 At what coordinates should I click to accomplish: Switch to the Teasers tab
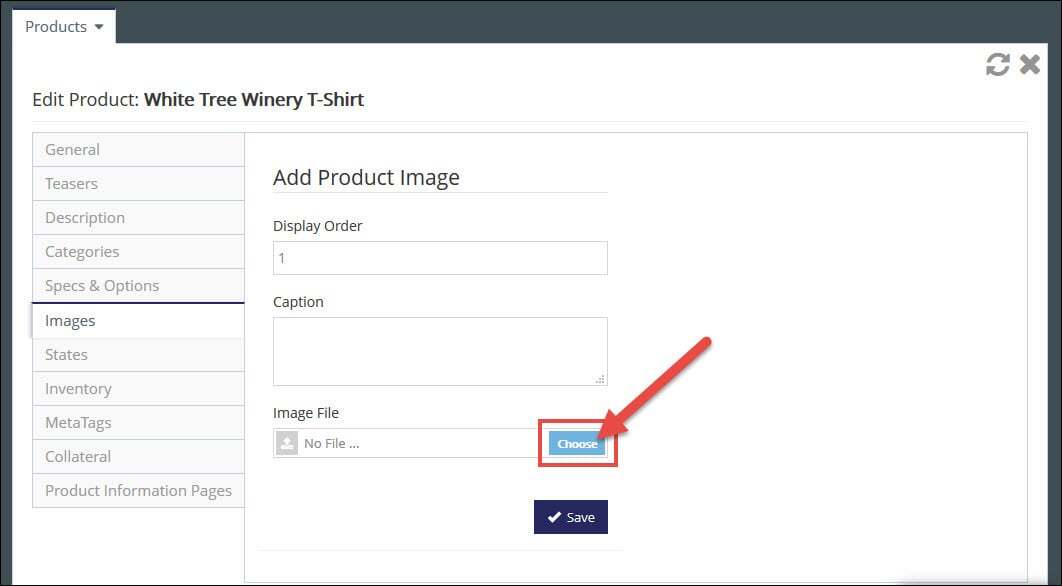[138, 184]
